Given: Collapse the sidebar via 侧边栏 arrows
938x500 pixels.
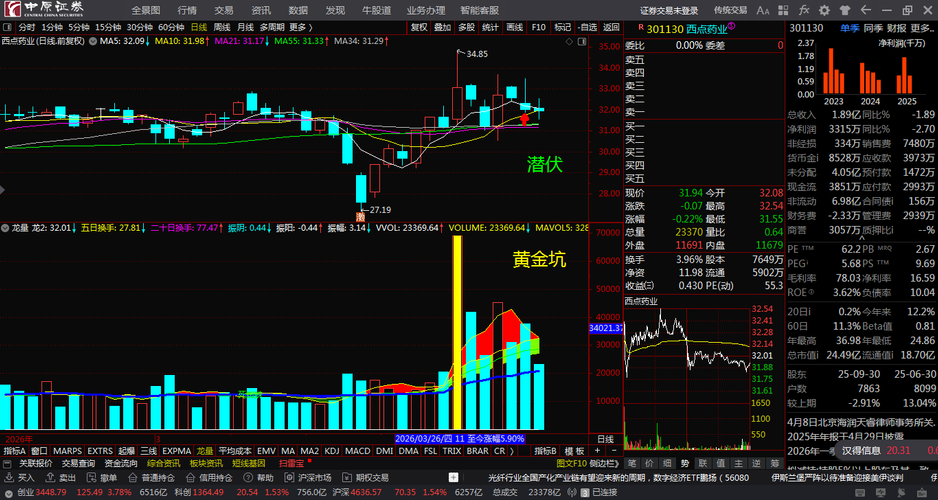Looking at the screenshot, I should (605, 464).
